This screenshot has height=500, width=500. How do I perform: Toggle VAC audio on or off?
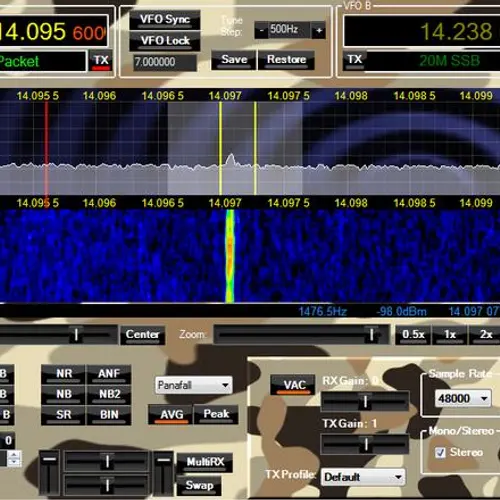click(293, 385)
